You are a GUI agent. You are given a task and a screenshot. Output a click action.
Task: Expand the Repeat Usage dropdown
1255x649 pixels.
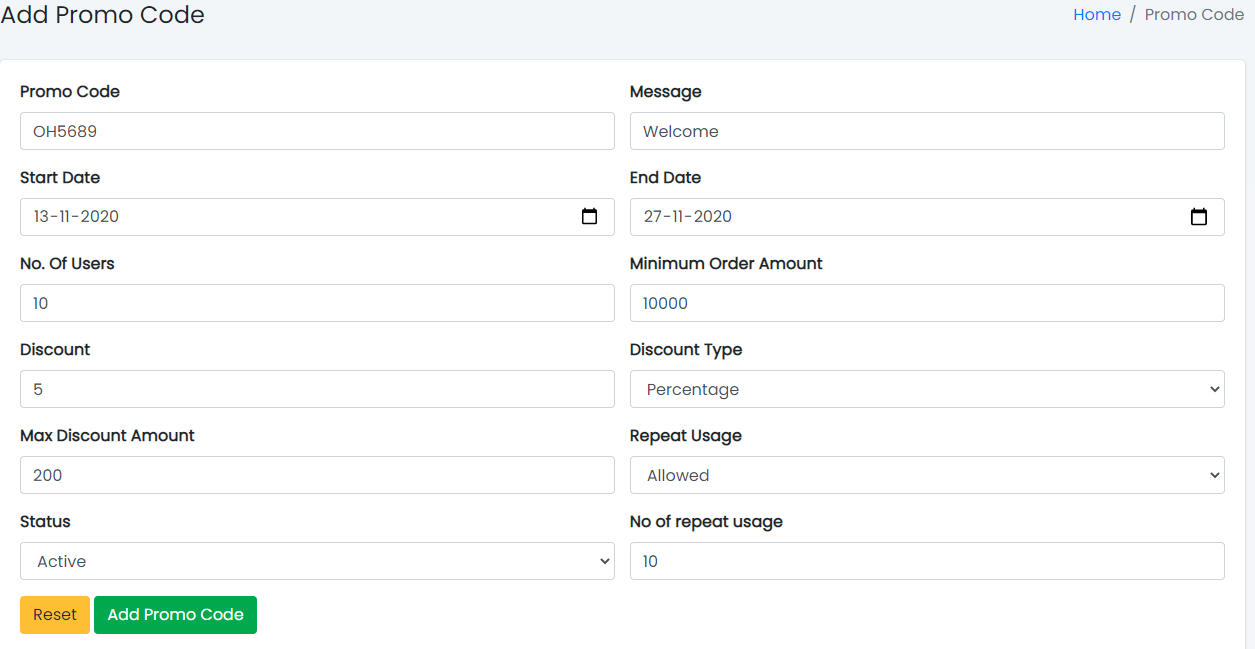(927, 475)
